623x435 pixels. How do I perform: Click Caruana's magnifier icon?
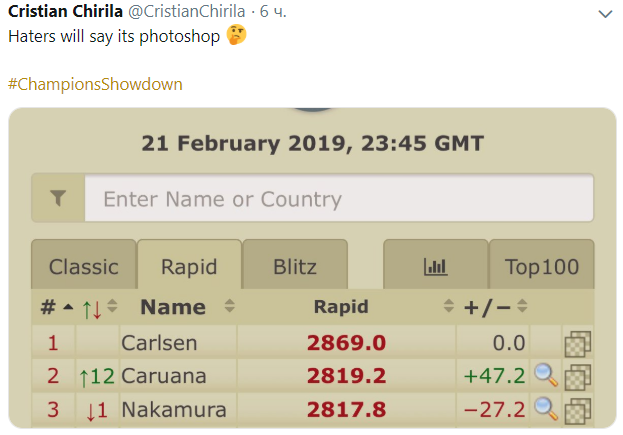[x=545, y=375]
